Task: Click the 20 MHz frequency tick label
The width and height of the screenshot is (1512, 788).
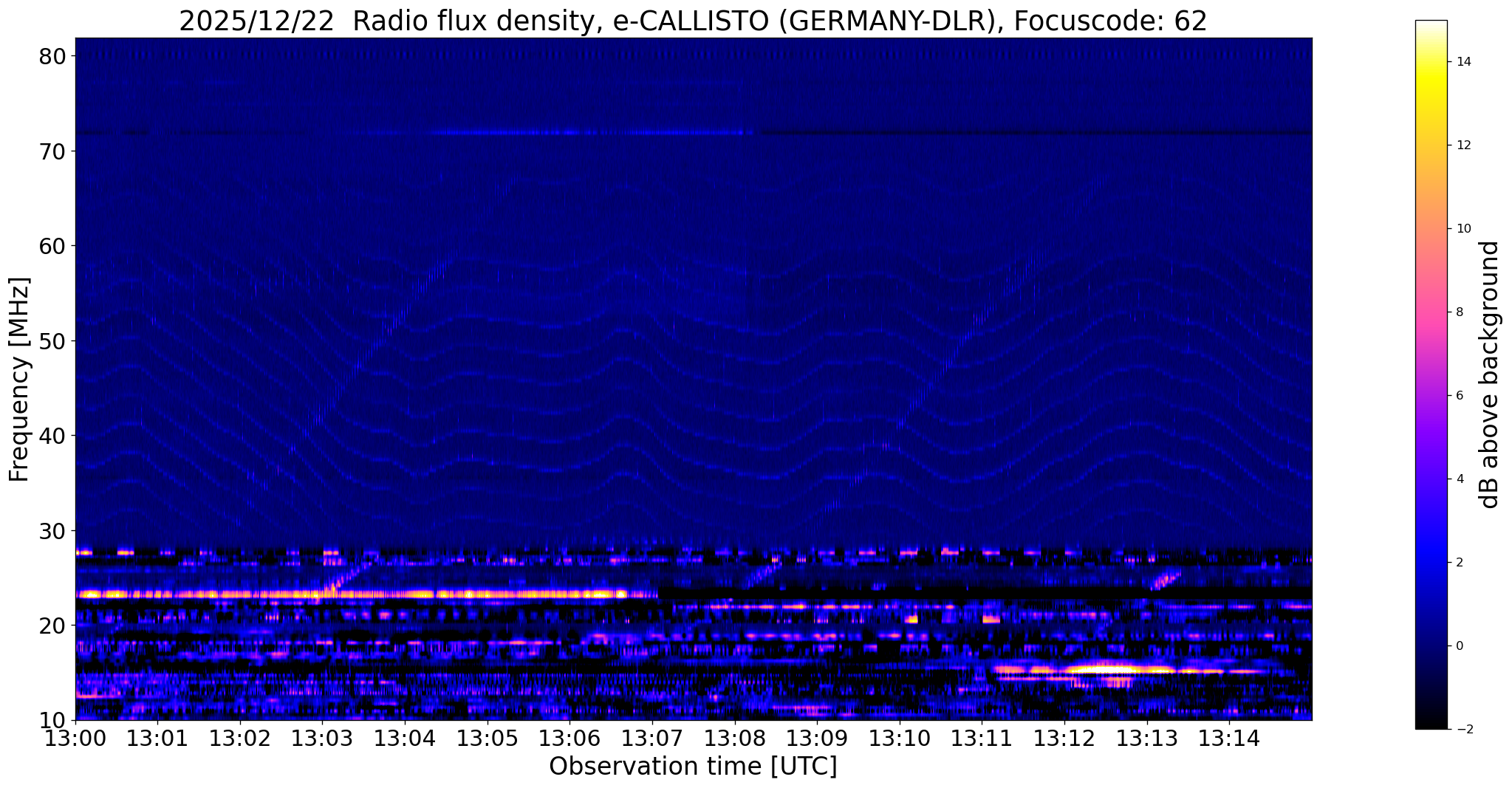Action: 54,626
